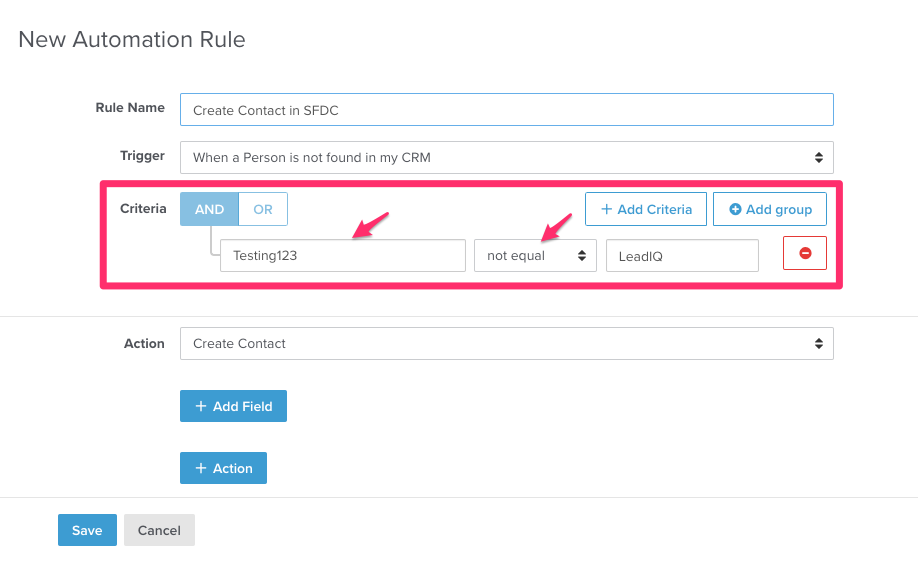
Task: Click the plus icon in Add Criteria
Action: 606,210
